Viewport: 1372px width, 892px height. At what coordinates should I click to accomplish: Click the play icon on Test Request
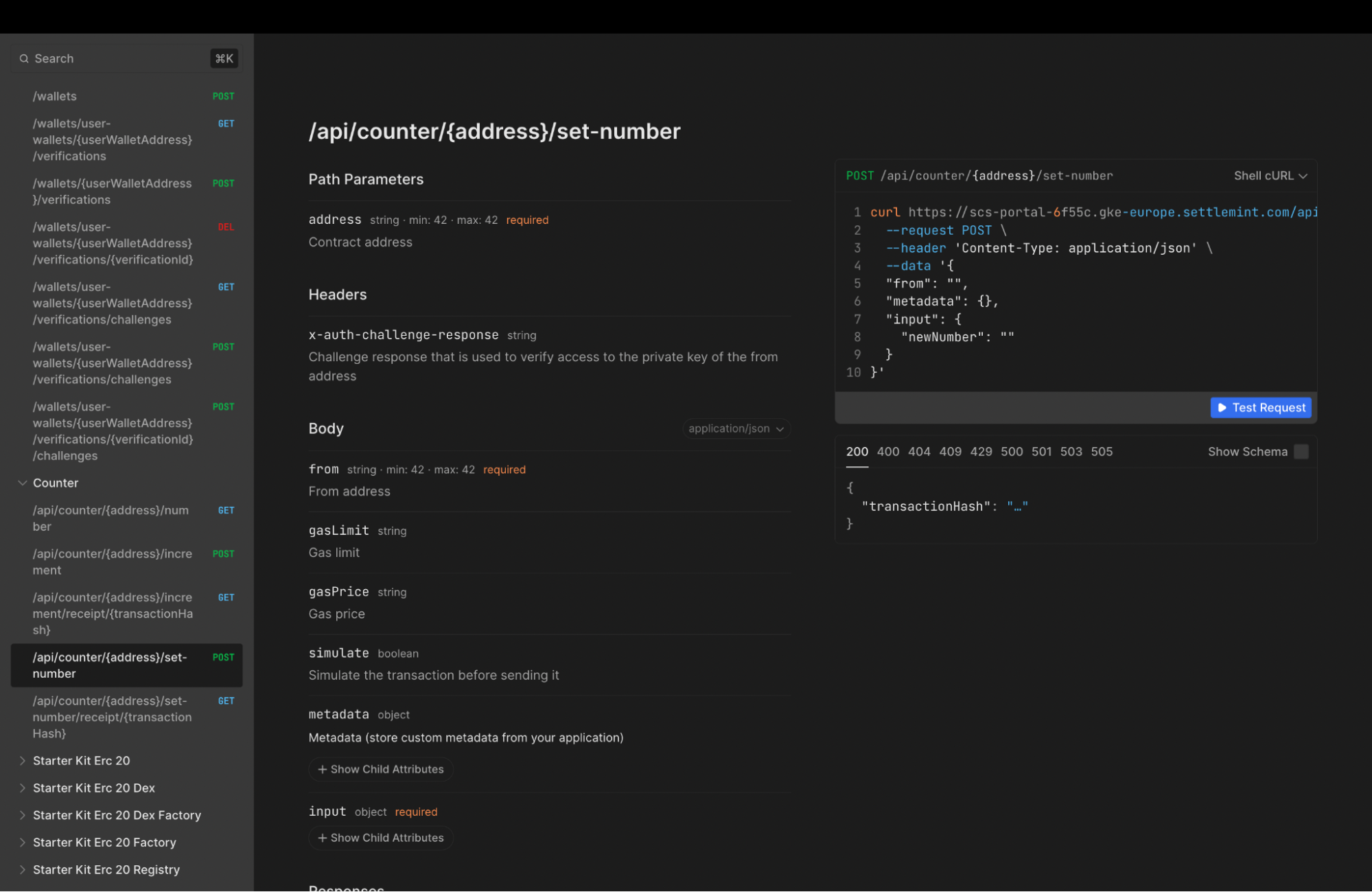click(x=1222, y=408)
